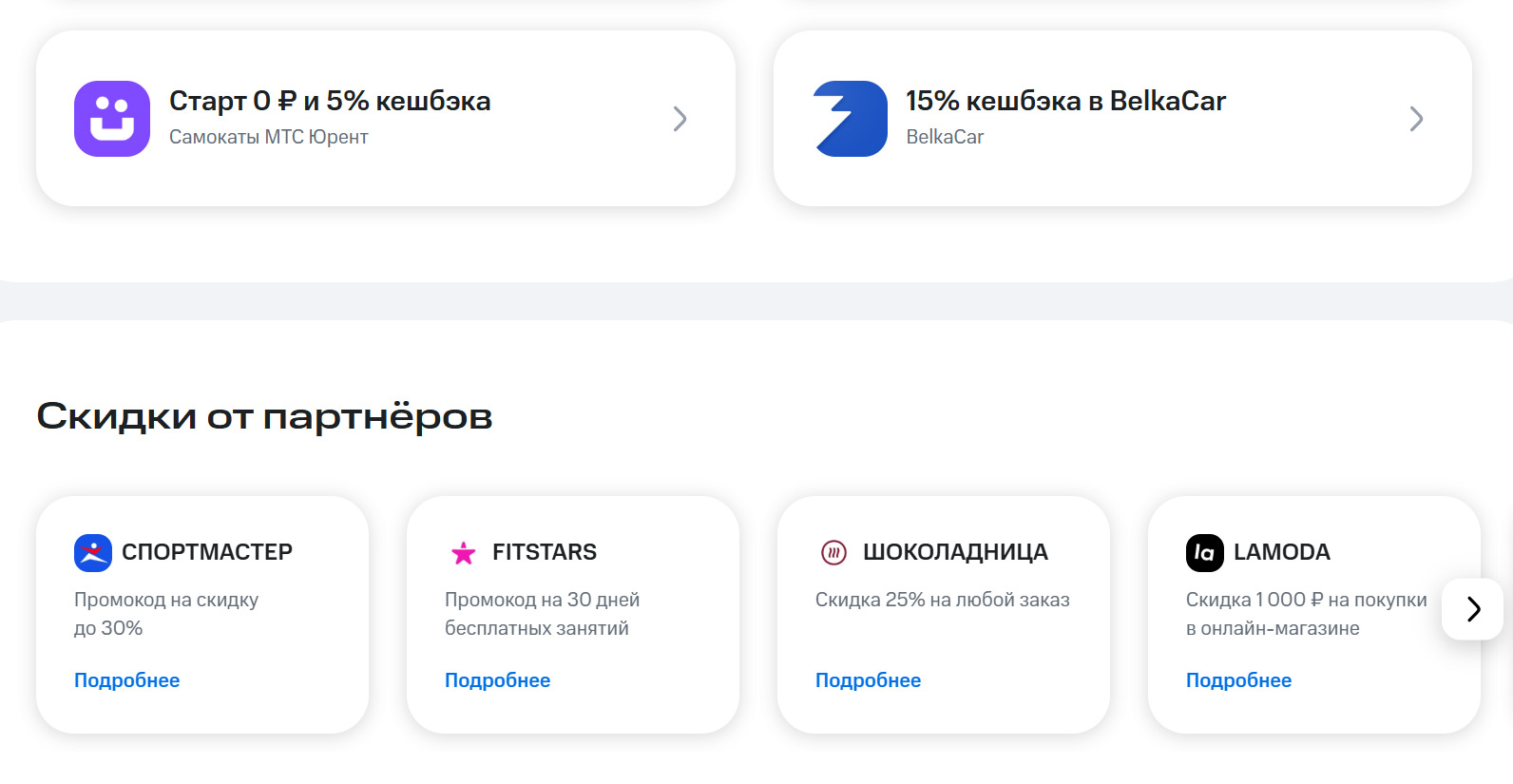Open Подробнее link under Шоколадница
This screenshot has width=1513, height=784.
tap(869, 680)
